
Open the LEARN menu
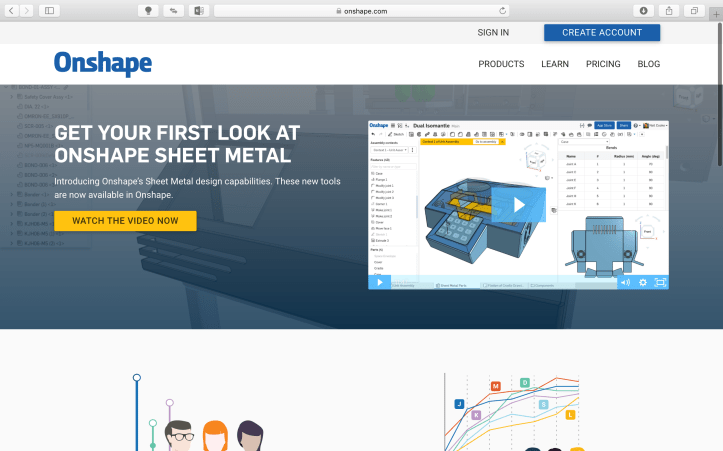(555, 64)
